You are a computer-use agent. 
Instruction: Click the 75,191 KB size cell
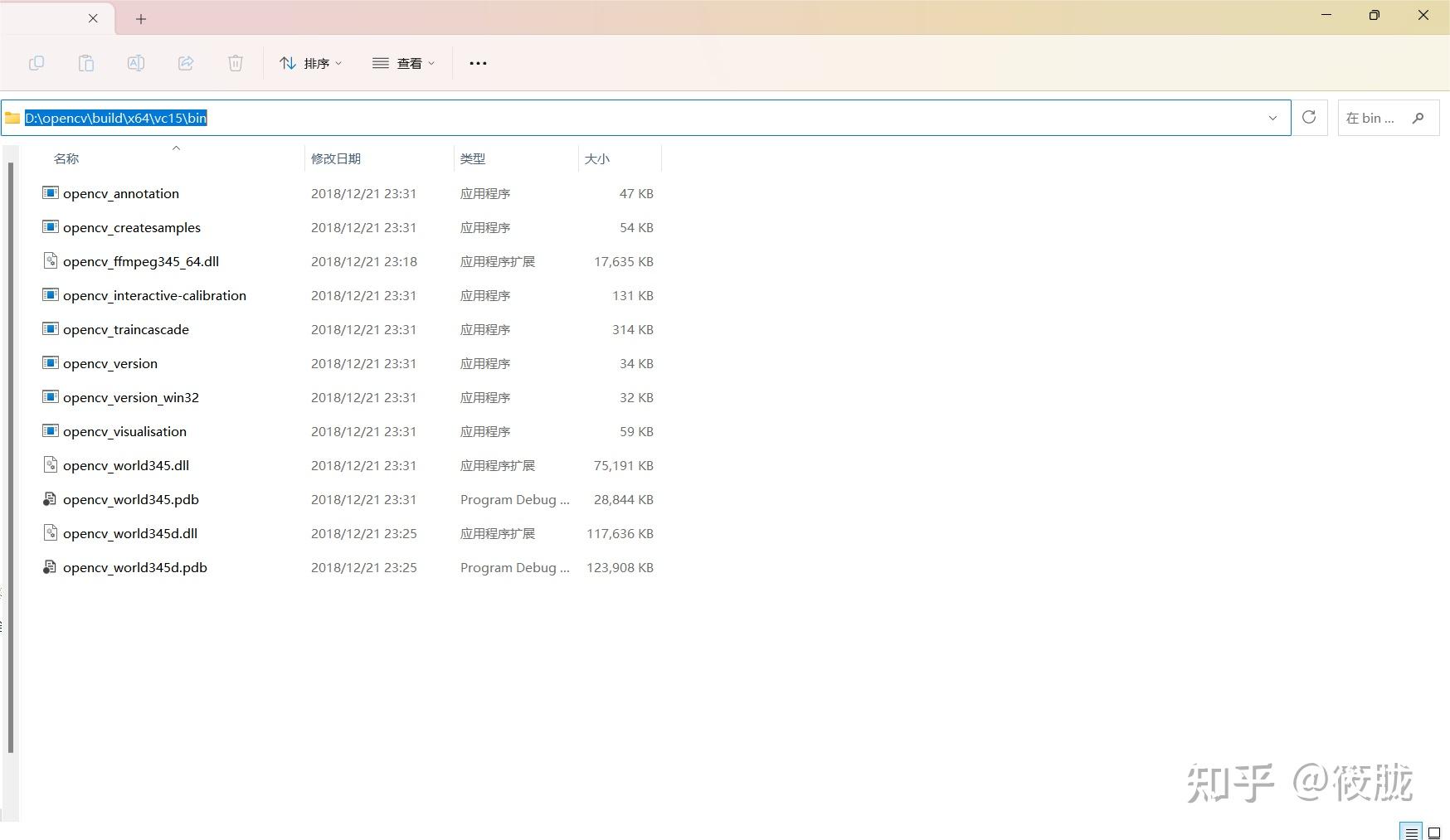tap(624, 465)
